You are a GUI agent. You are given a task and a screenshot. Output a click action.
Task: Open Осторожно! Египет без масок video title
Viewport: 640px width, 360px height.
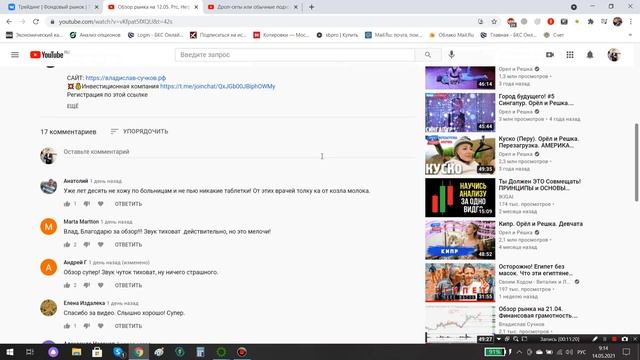(536, 269)
